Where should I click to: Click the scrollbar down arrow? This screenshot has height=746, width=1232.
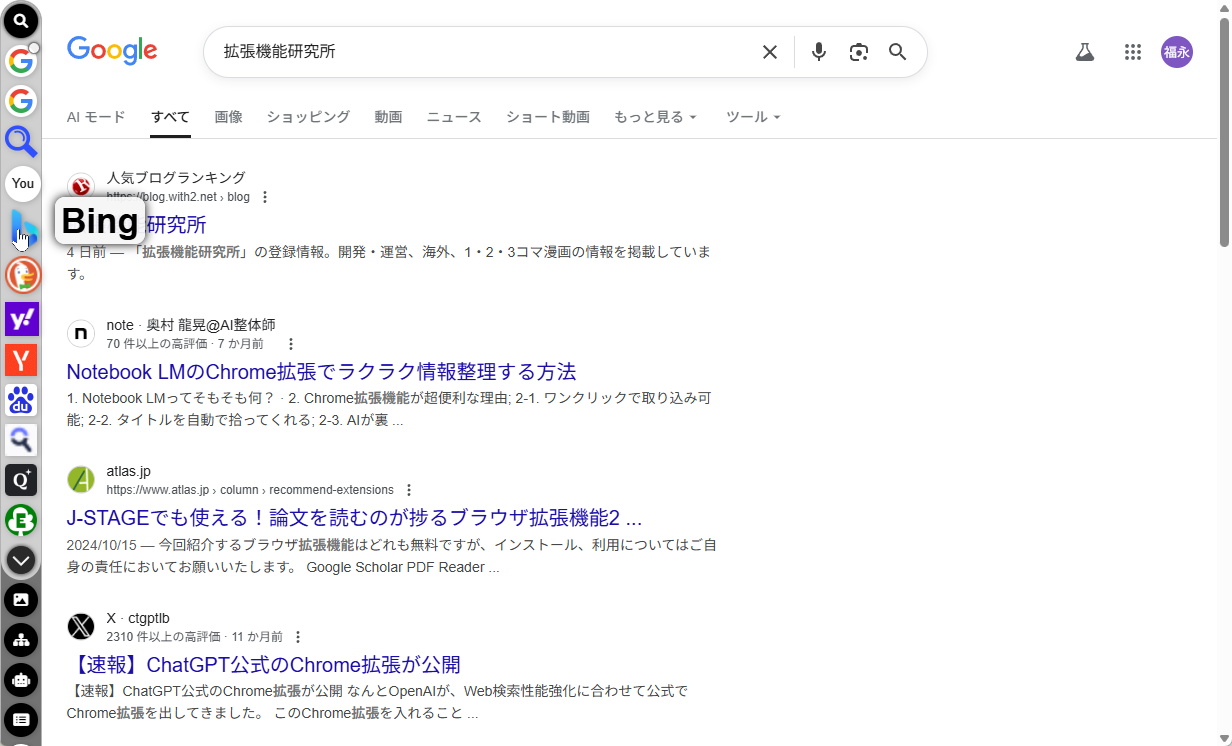(x=1224, y=738)
